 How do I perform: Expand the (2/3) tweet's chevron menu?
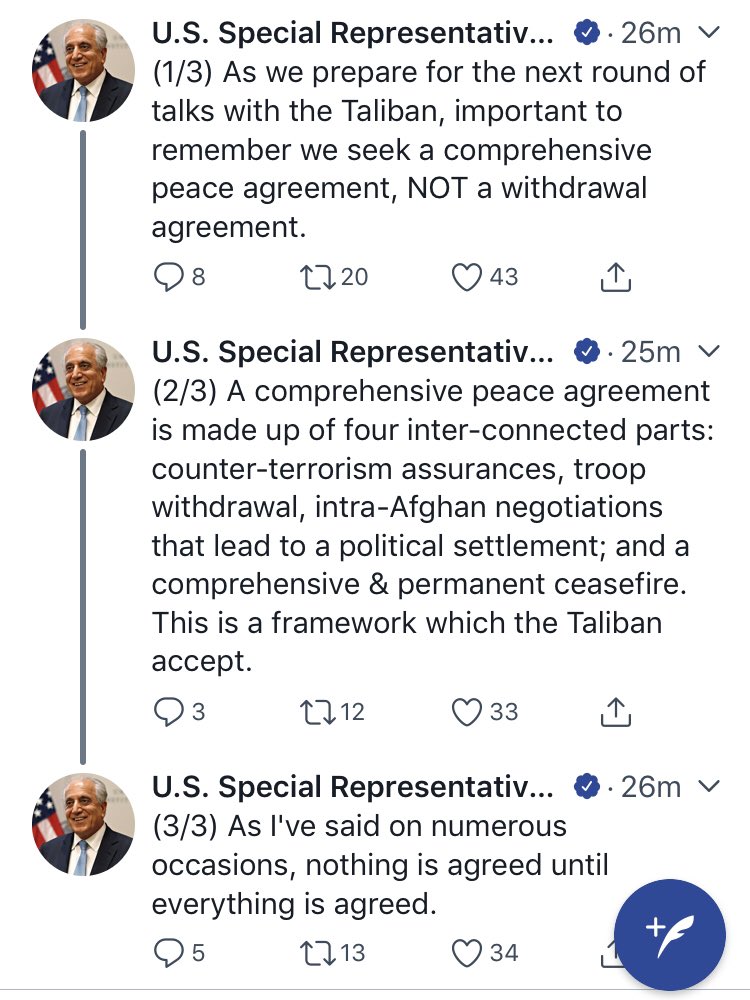coord(707,351)
